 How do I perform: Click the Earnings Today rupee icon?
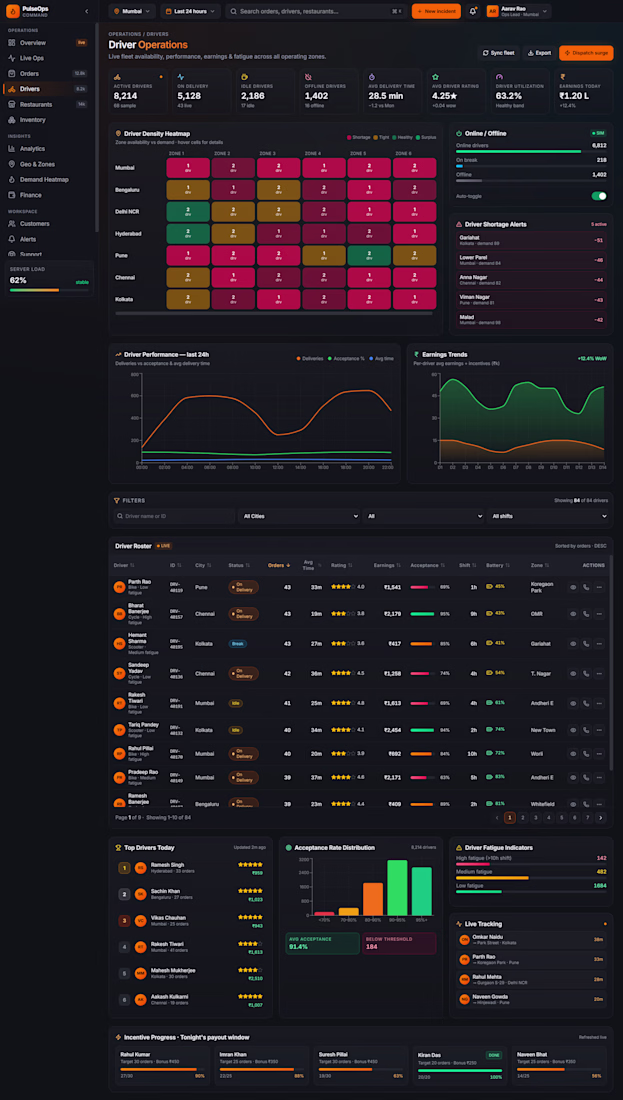click(x=562, y=76)
